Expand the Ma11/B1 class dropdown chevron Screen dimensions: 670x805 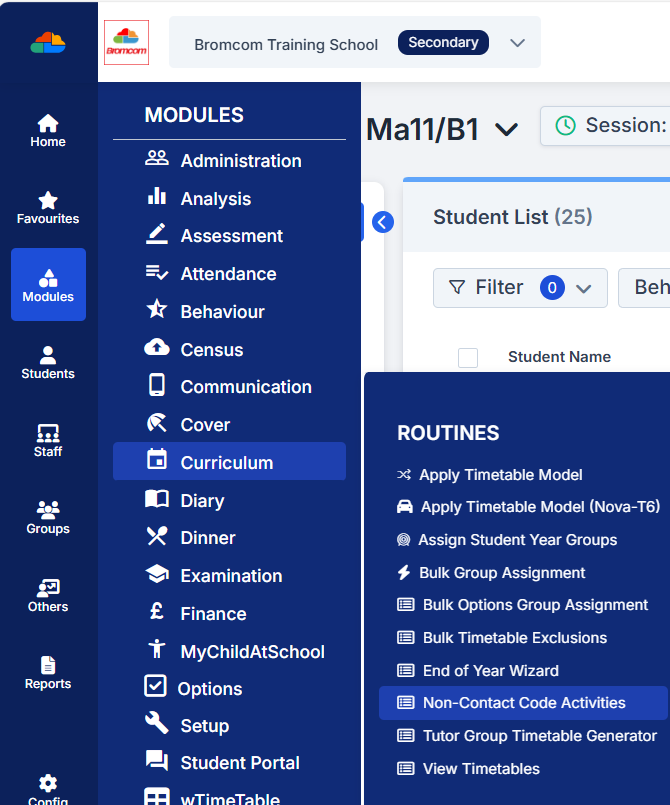(507, 130)
